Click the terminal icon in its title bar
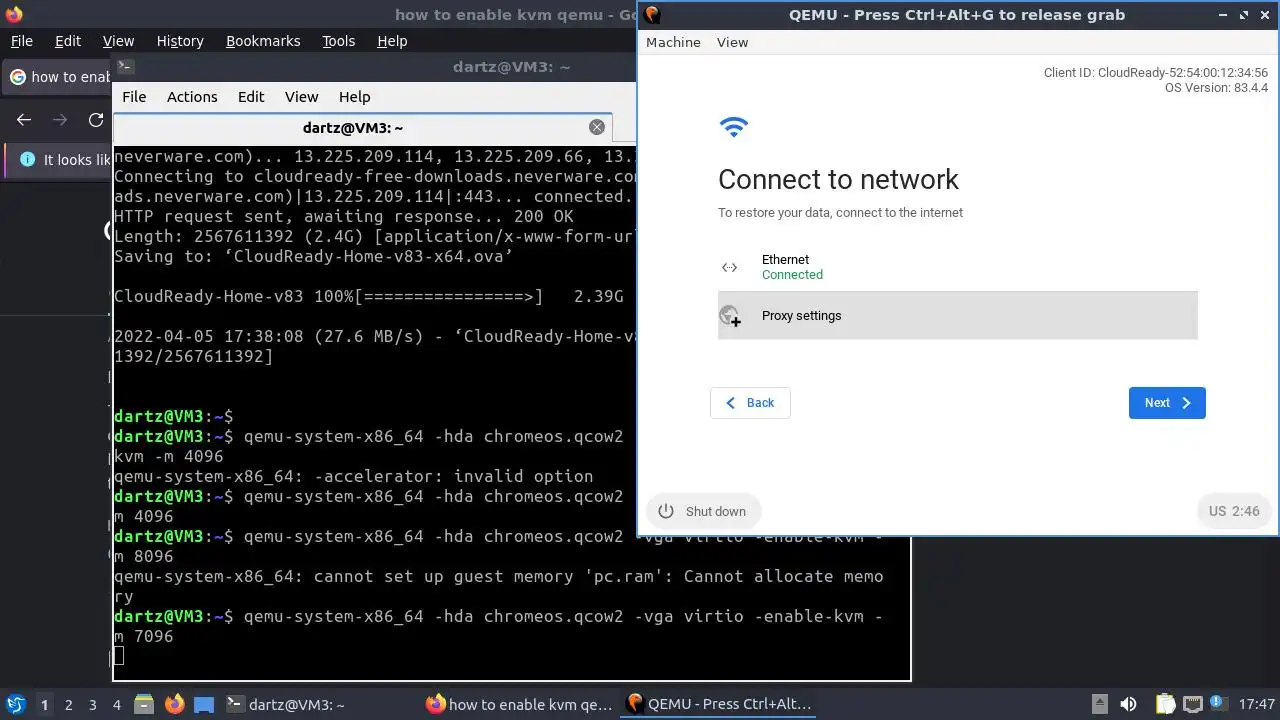The width and height of the screenshot is (1280, 720). tap(125, 67)
